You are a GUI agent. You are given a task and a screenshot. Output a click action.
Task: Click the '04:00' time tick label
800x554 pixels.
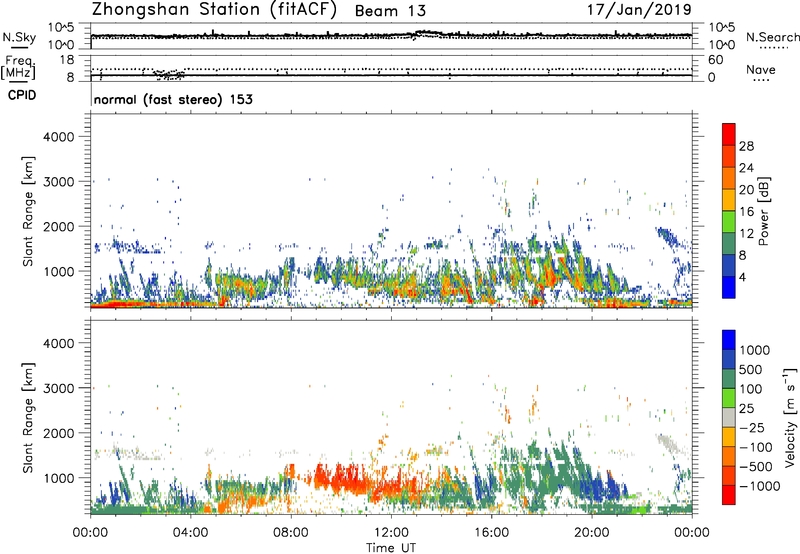coord(190,533)
